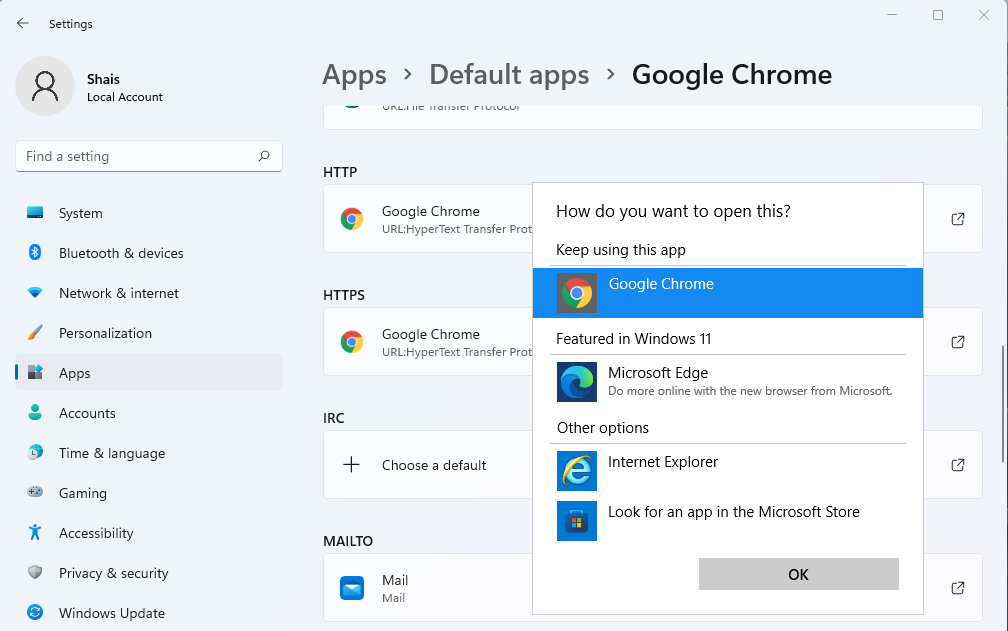Click the Bluetooth & devices sidebar icon

pyautogui.click(x=37, y=253)
